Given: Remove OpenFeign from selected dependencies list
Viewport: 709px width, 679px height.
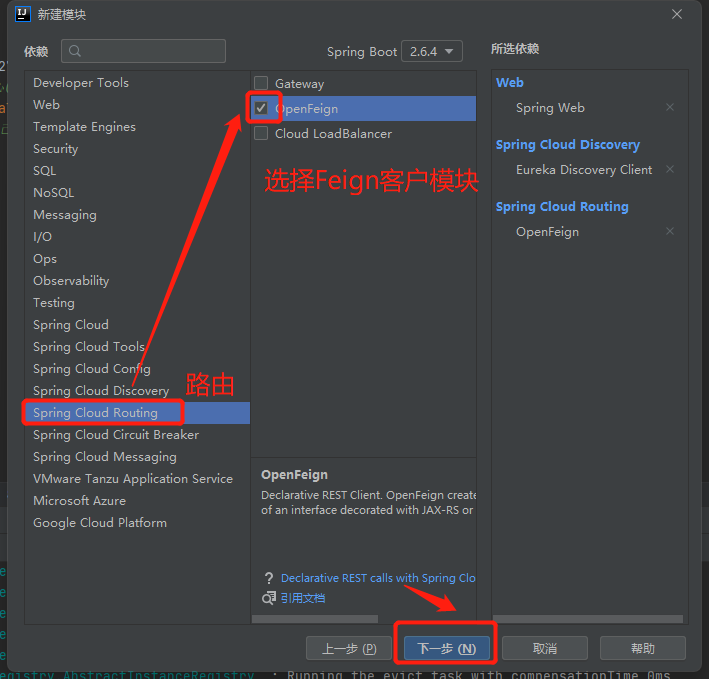Looking at the screenshot, I should (670, 232).
